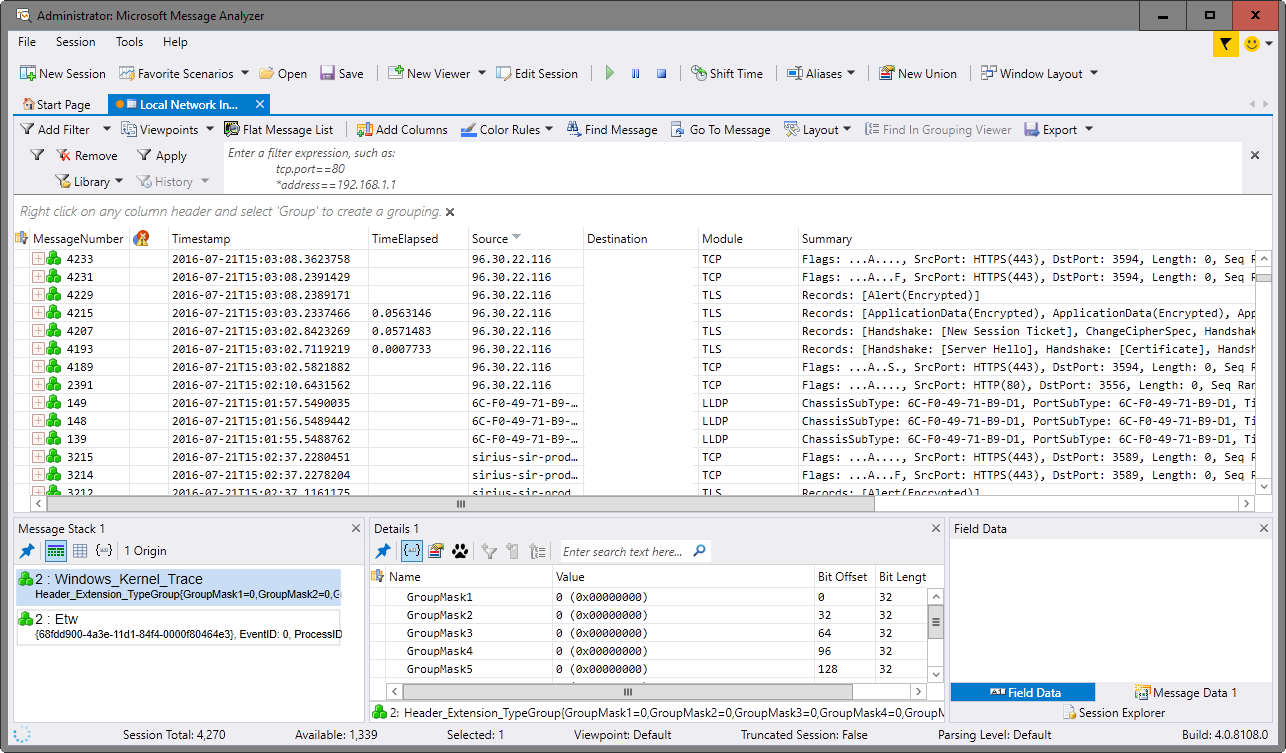Select the Field Data tab
This screenshot has width=1286, height=753.
point(1024,692)
